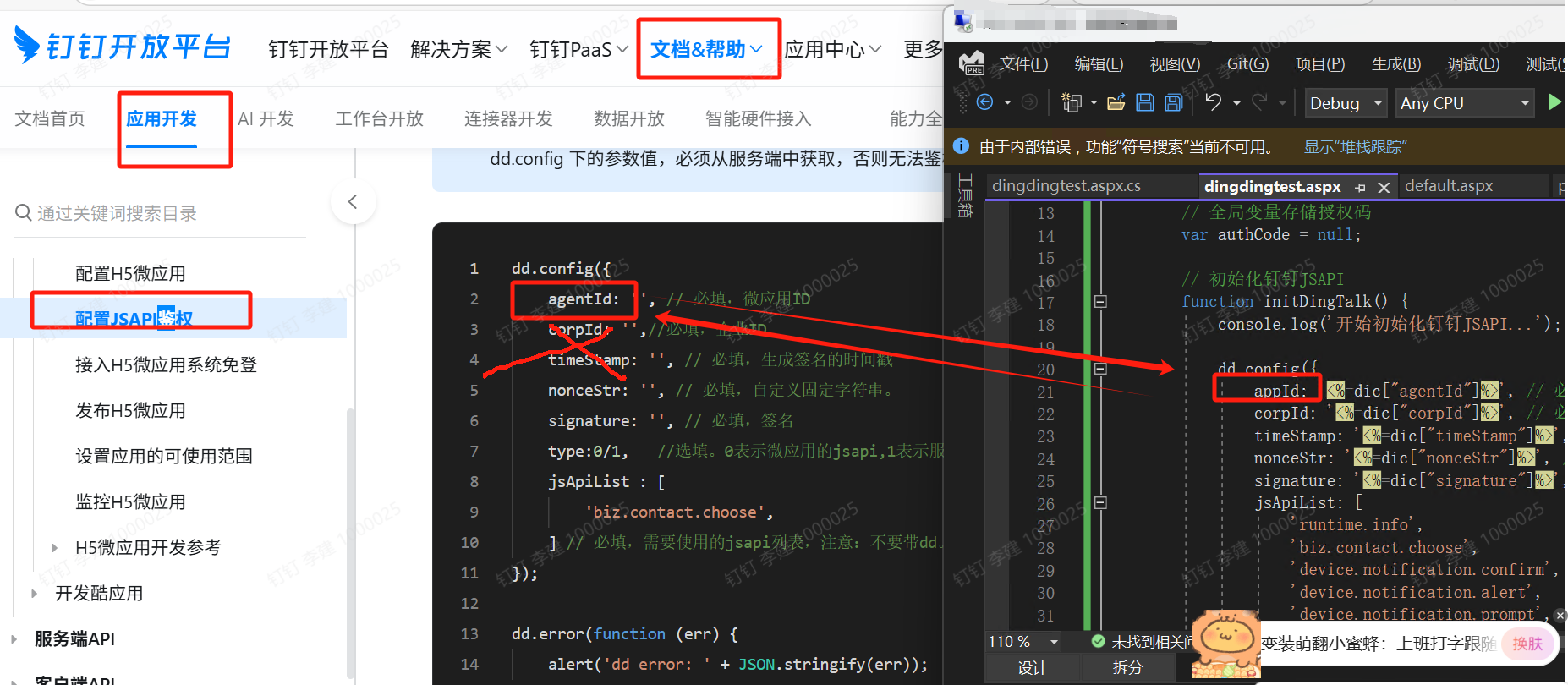
Task: Expand the 应用中心 menu
Action: click(x=833, y=49)
